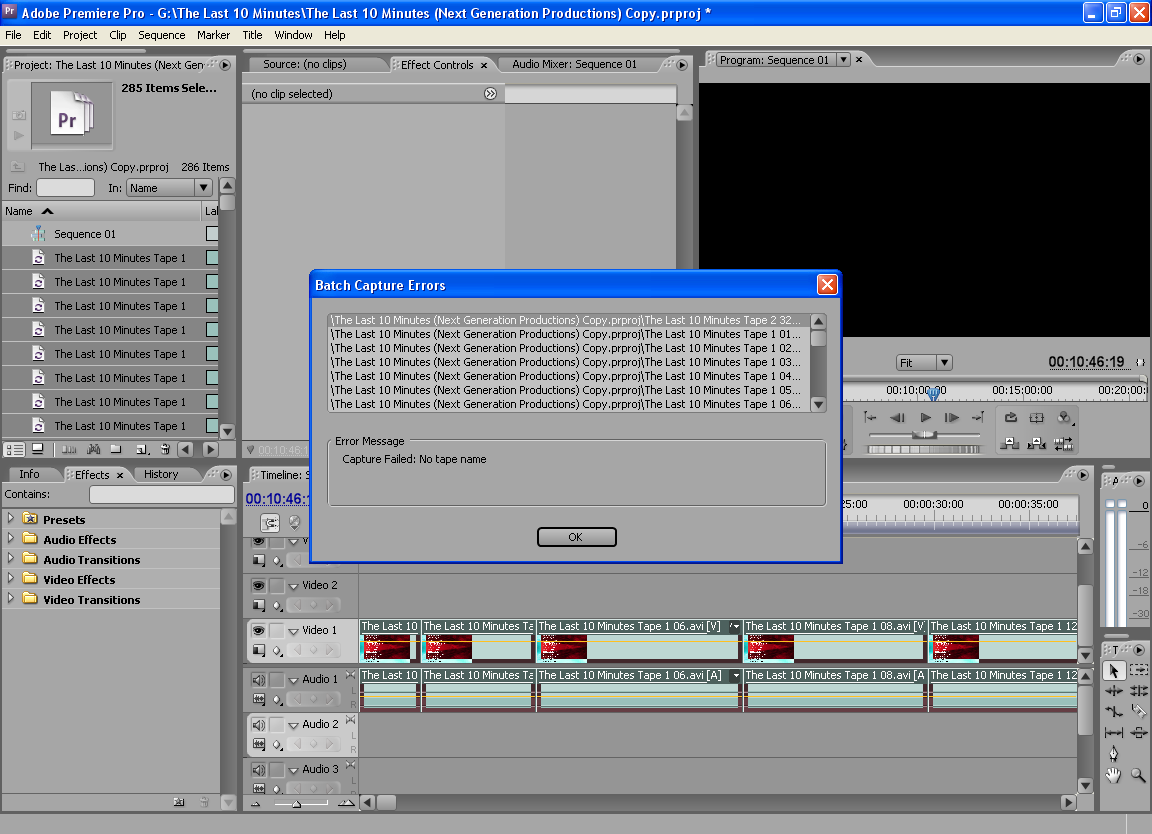This screenshot has height=834, width=1152.
Task: Select the Pen tool
Action: [x=1114, y=754]
